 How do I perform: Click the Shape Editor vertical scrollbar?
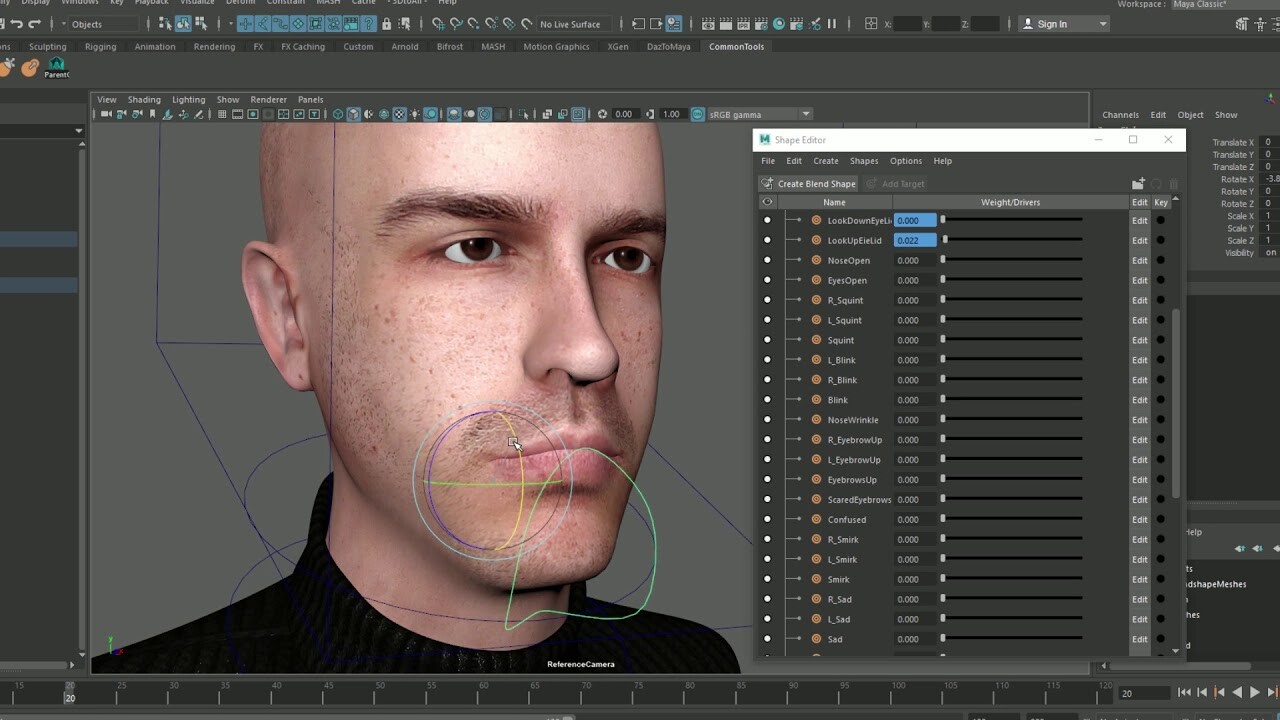[x=1176, y=404]
